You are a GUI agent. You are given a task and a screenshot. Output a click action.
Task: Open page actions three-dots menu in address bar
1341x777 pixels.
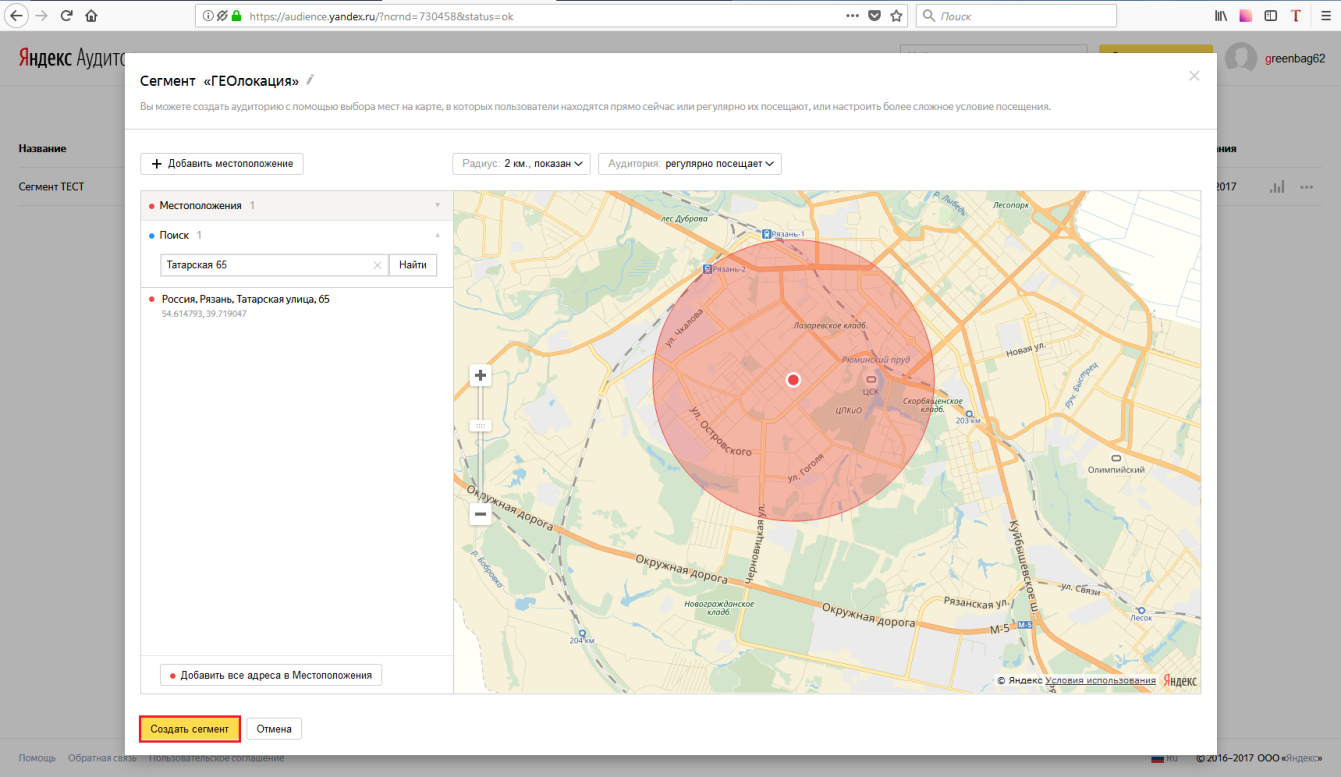[852, 16]
